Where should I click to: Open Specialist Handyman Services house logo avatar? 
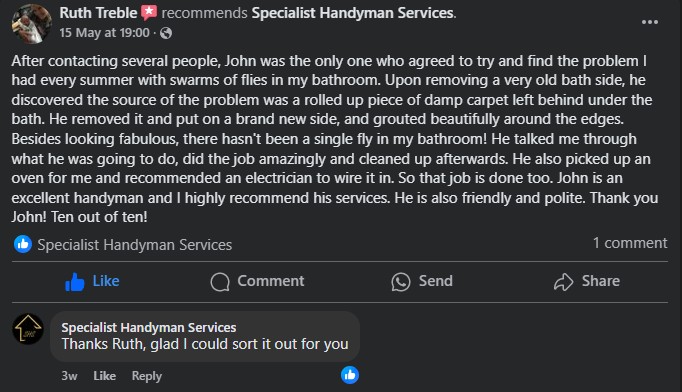tap(28, 329)
